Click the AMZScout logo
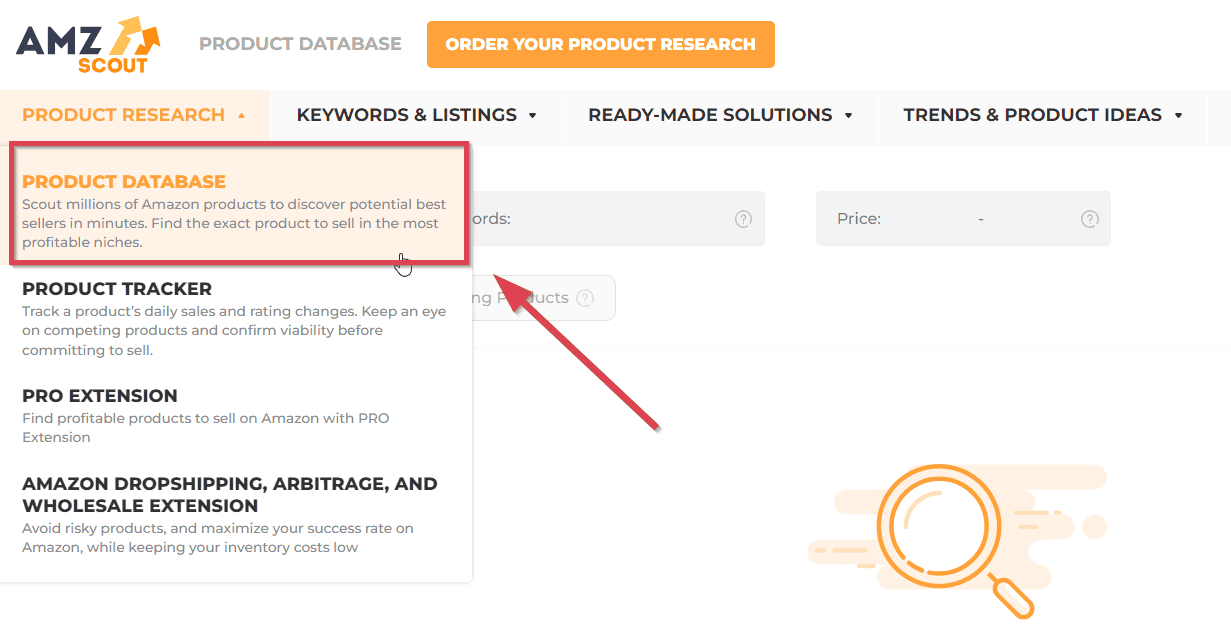The width and height of the screenshot is (1231, 643). [88, 45]
